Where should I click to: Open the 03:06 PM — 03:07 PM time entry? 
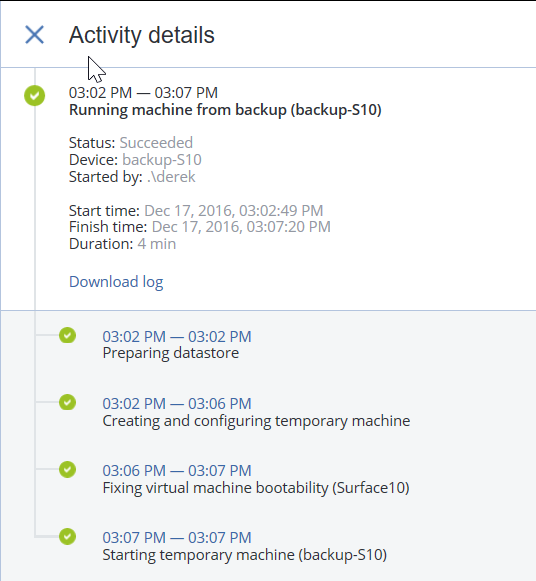pyautogui.click(x=177, y=471)
